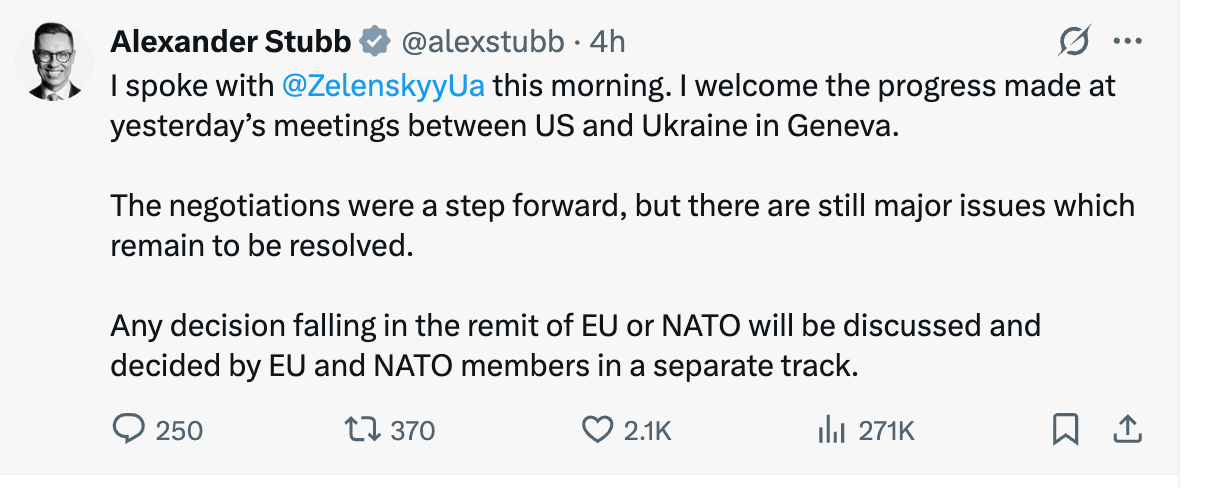This screenshot has height=488, width=1210.
Task: Open the @ZelenskyyUa mention link
Action: (x=384, y=86)
